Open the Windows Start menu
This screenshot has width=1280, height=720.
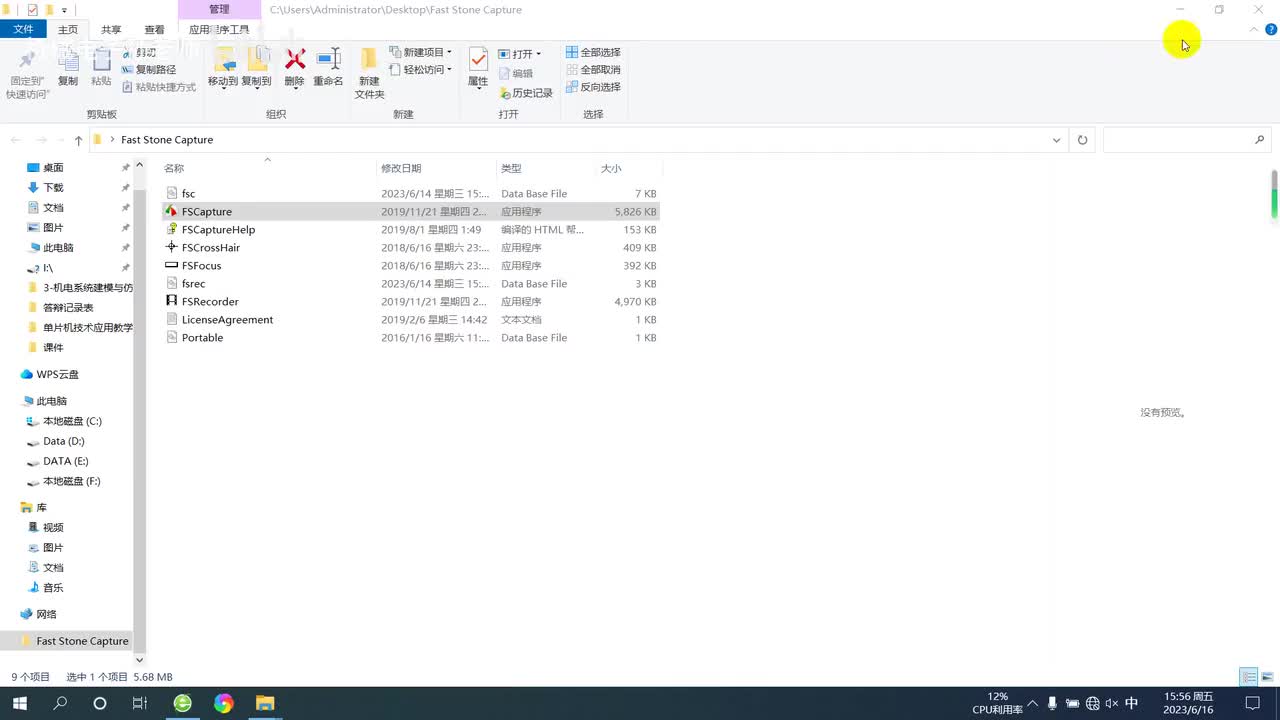20,703
